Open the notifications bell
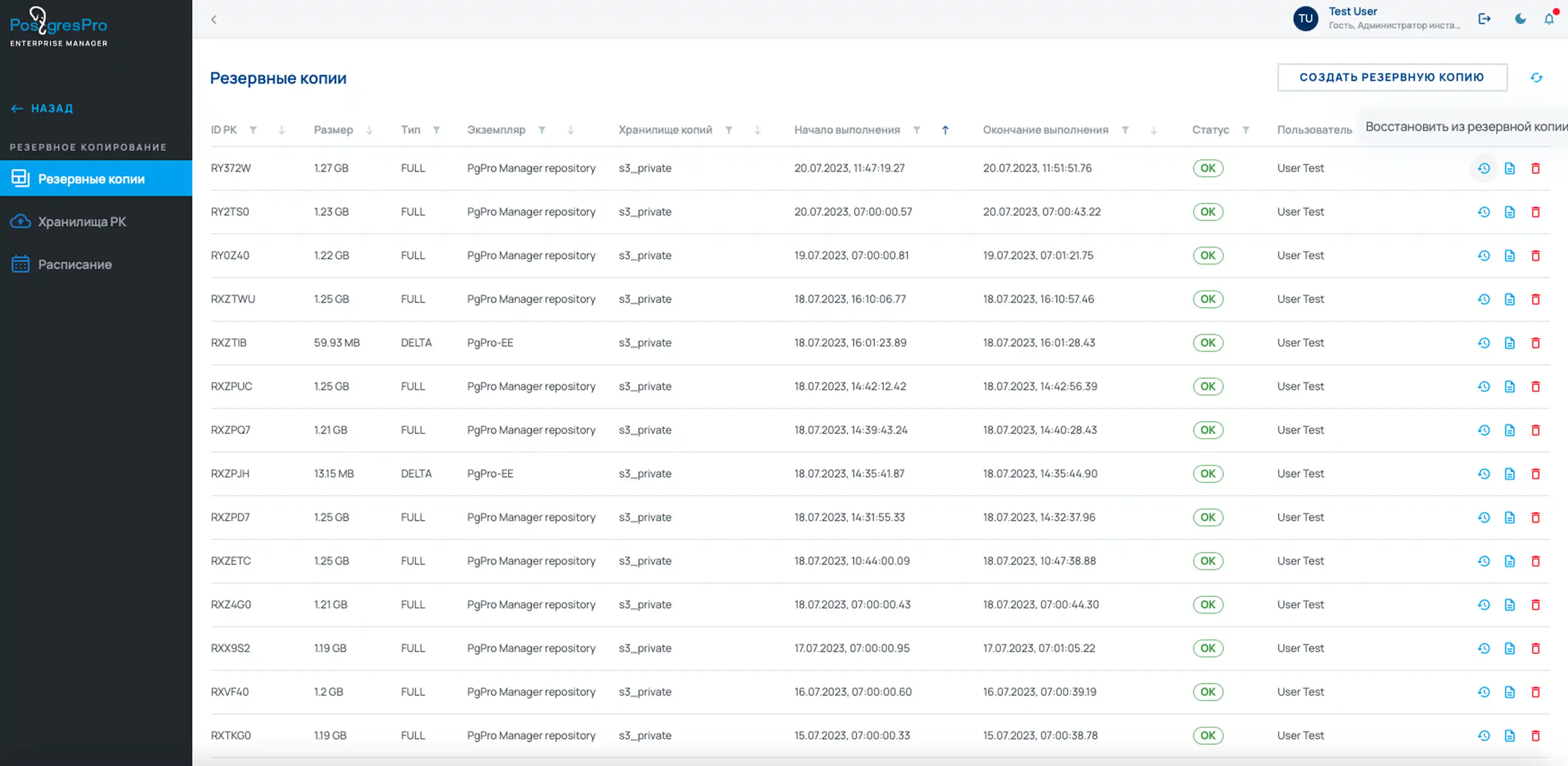Screen dimensions: 1568x766 click(1548, 19)
